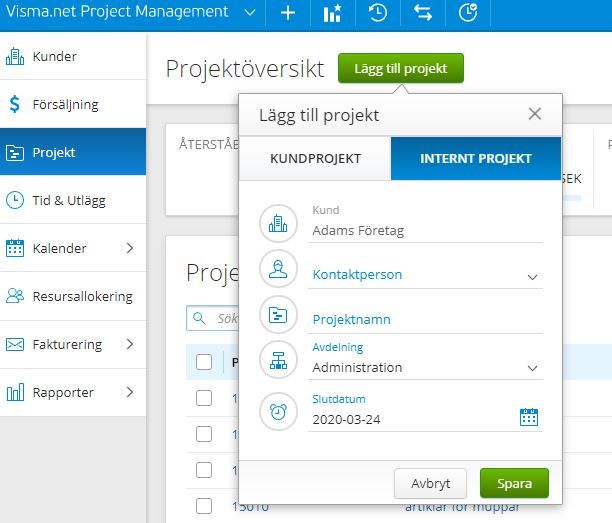Viewport: 612px width, 523px height.
Task: Click the plus icon in top bar
Action: point(288,13)
